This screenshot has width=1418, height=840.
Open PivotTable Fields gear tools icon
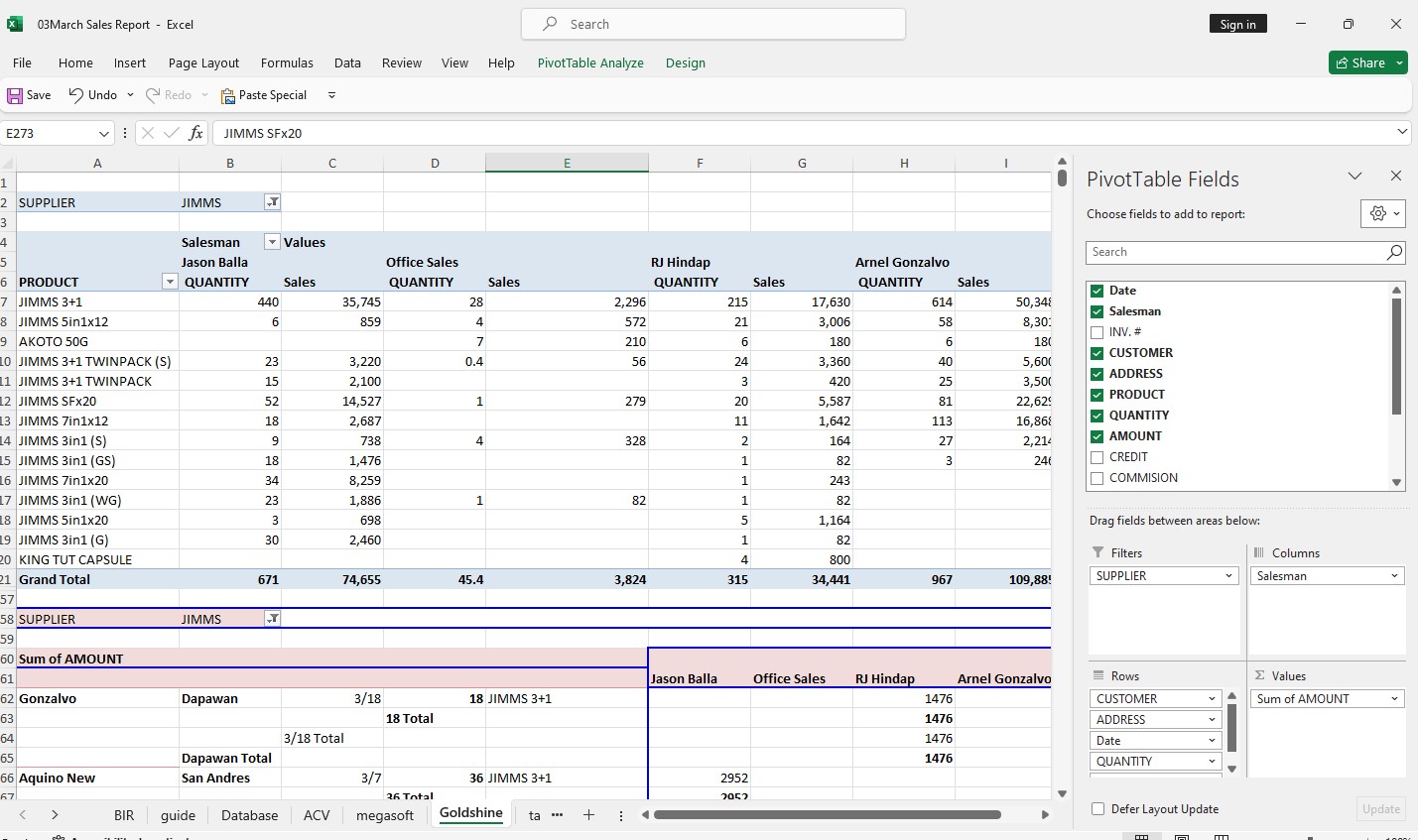[1377, 213]
